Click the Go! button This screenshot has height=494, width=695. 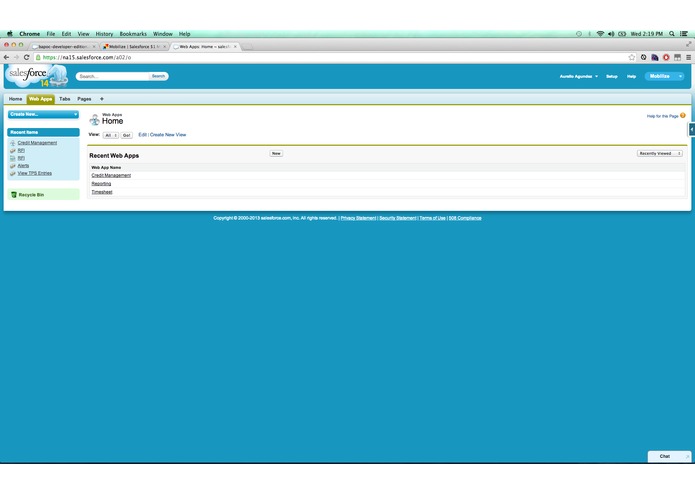(126, 135)
